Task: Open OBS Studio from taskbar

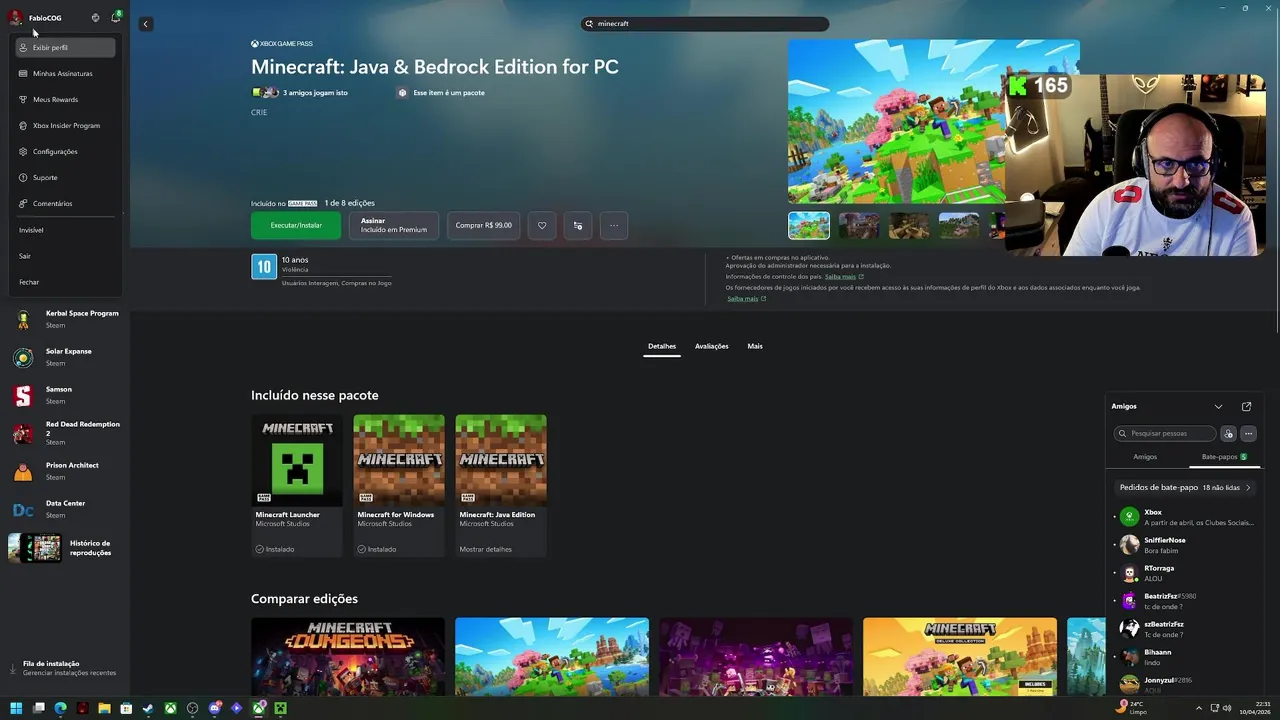Action: pos(193,708)
